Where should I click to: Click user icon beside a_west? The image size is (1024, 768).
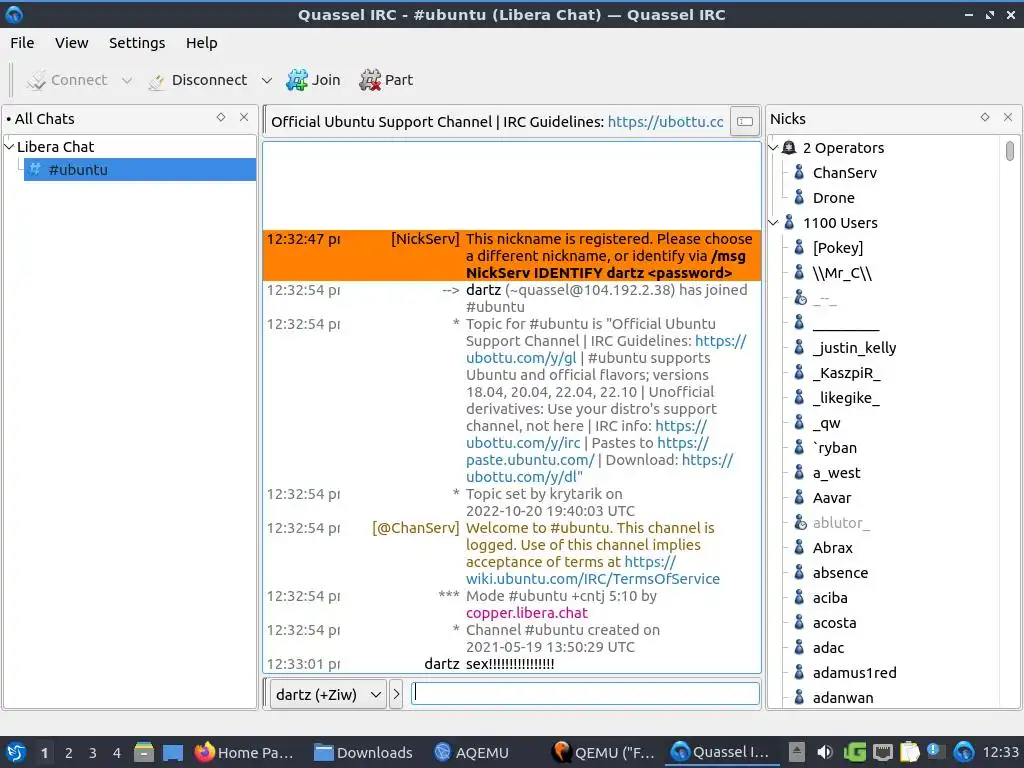click(x=799, y=473)
